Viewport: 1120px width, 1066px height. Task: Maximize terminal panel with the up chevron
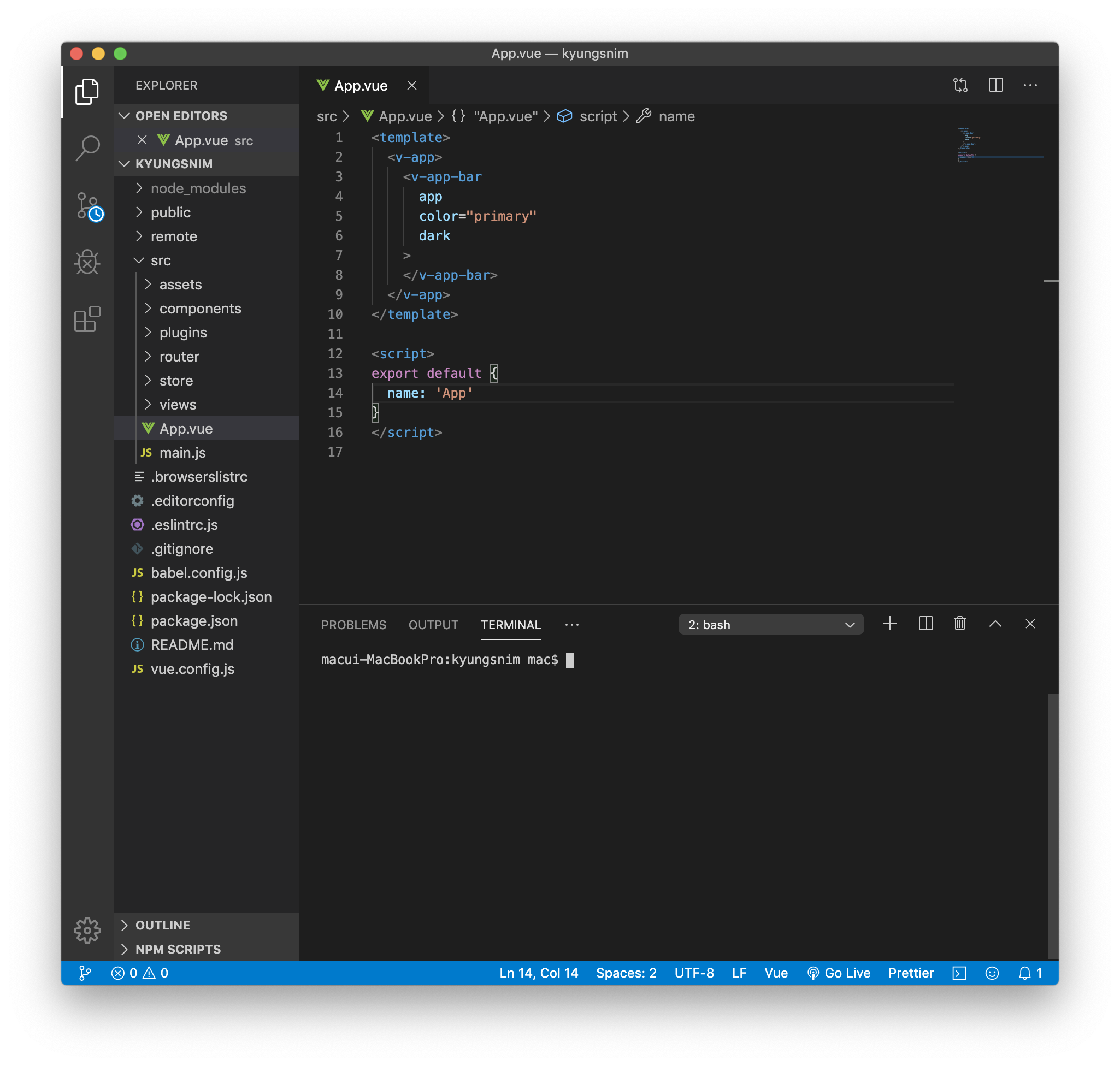(x=995, y=623)
